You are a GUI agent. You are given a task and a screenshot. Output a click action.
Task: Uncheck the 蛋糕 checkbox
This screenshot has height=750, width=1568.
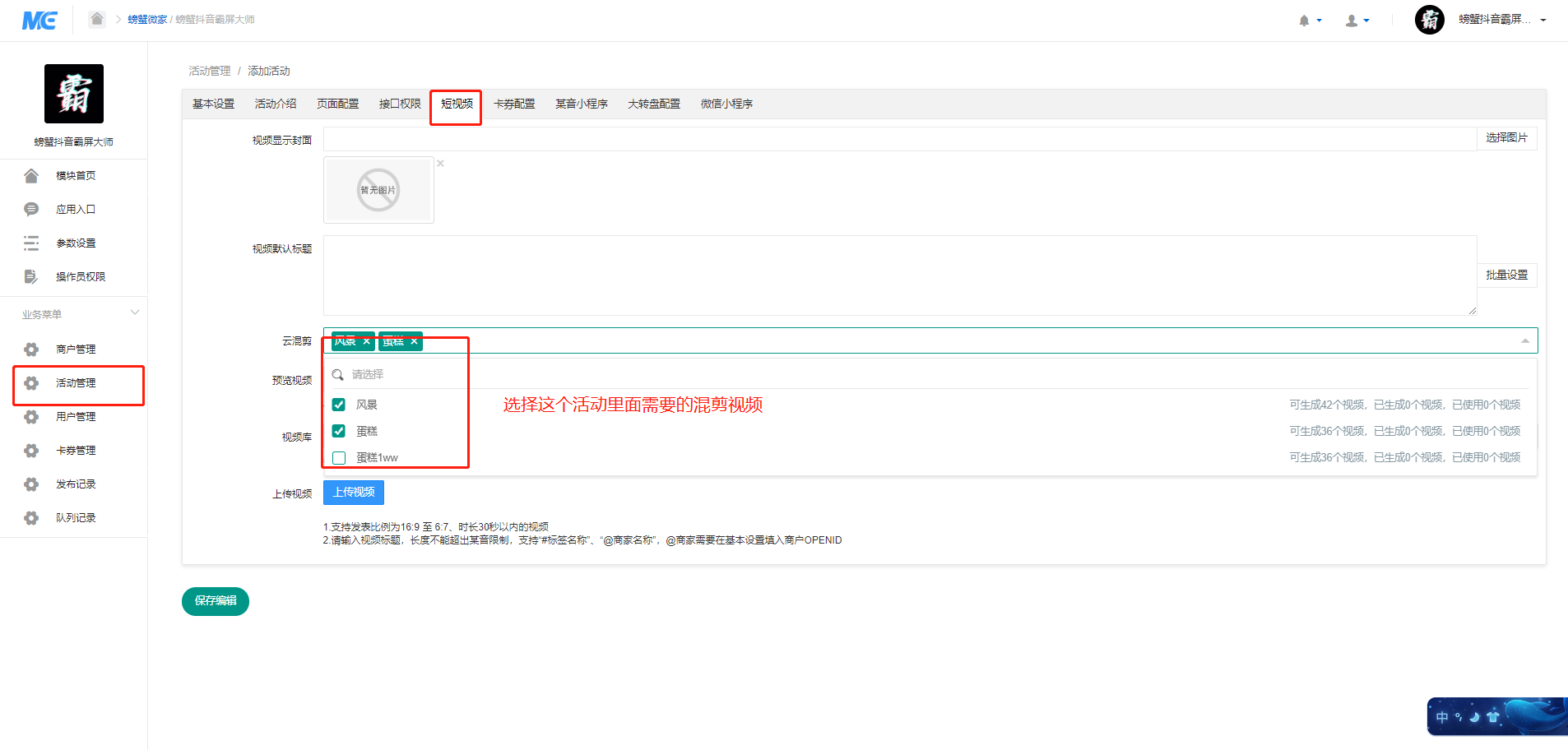[338, 431]
